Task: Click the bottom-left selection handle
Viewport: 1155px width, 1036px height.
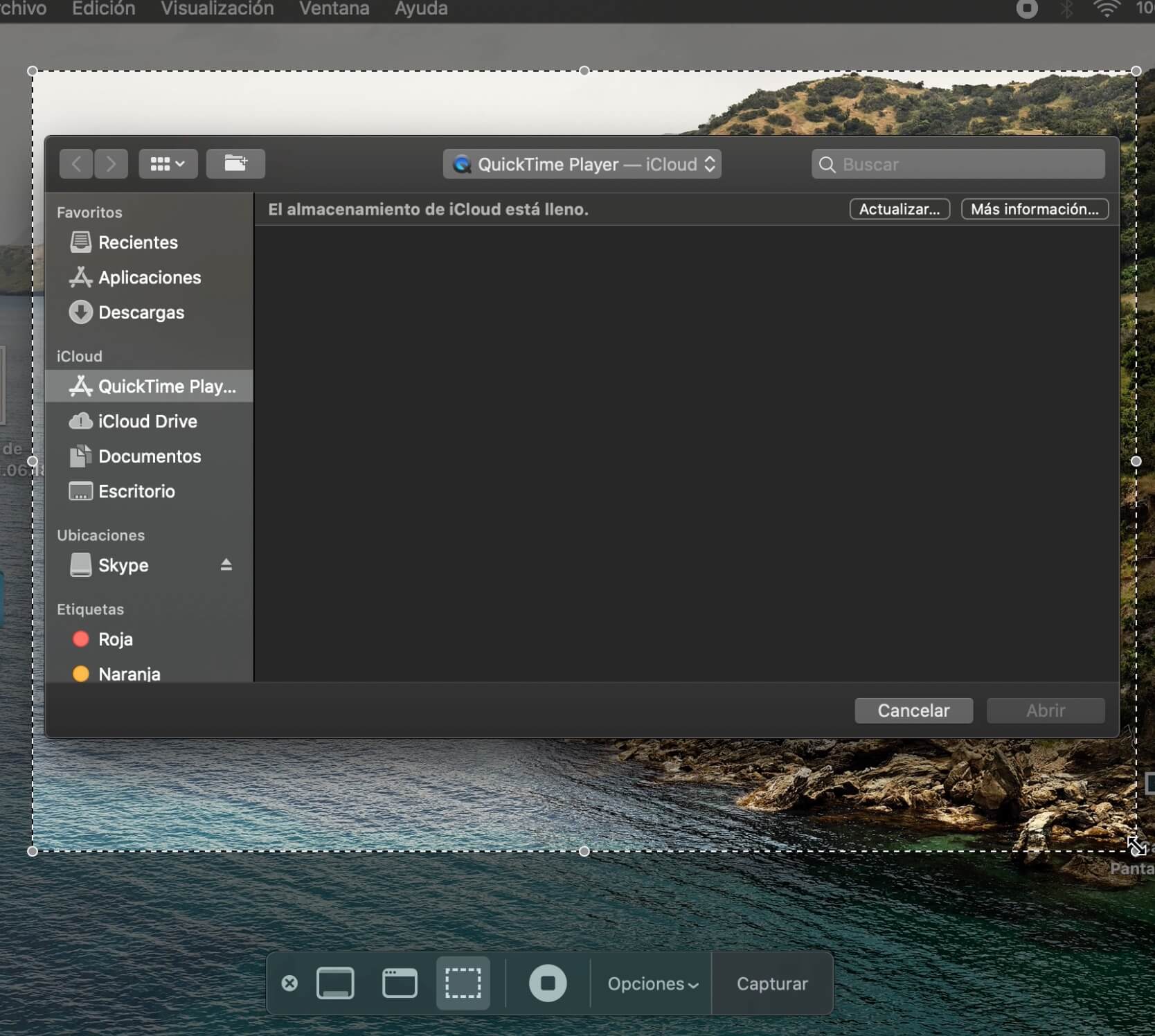Action: [x=33, y=851]
